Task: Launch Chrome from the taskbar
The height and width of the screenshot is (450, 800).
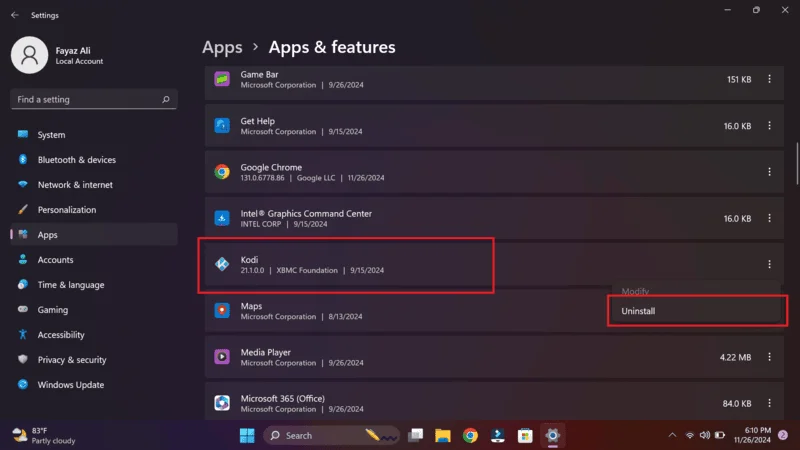Action: coord(470,435)
